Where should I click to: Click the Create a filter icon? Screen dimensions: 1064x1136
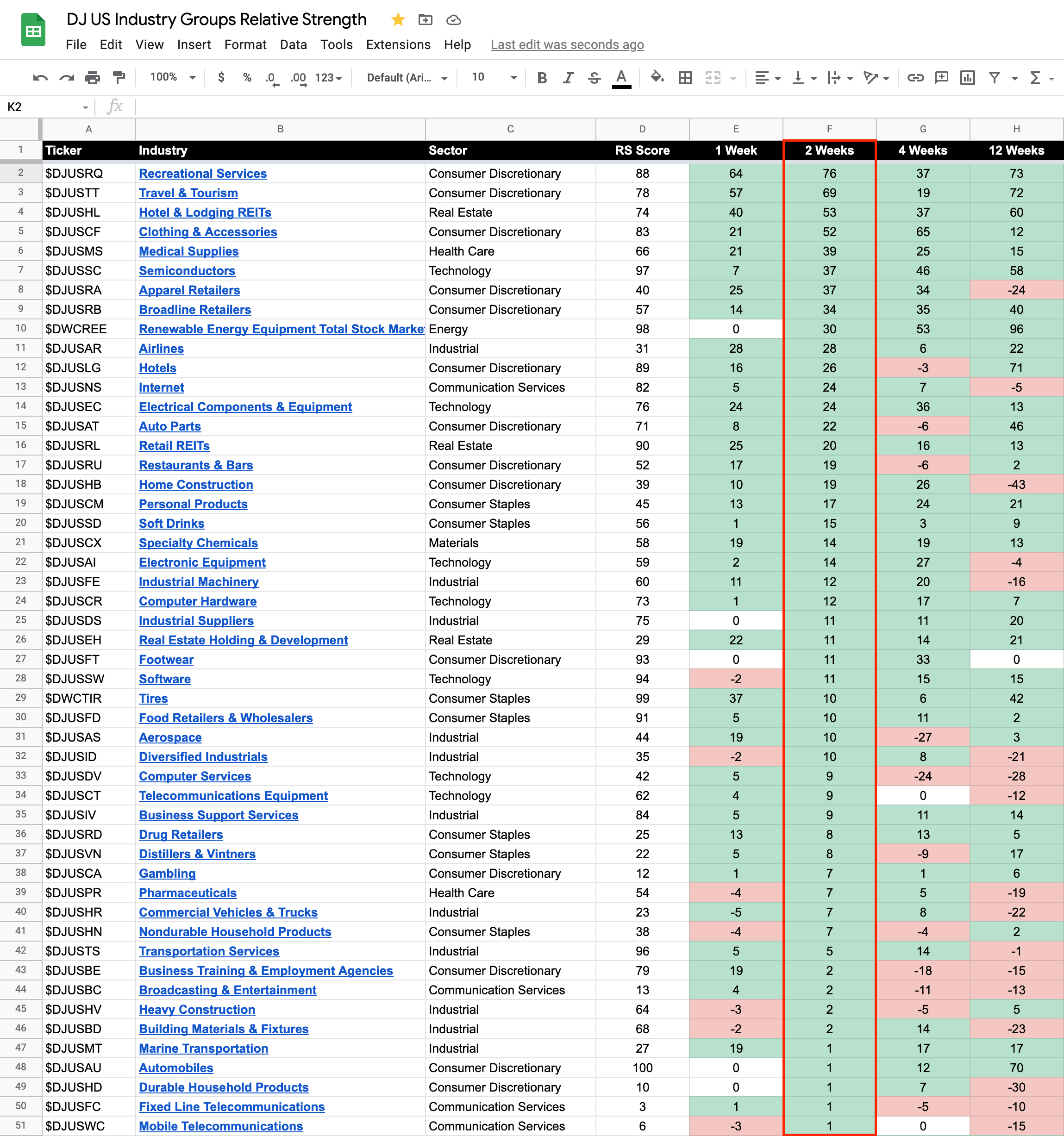pyautogui.click(x=994, y=78)
